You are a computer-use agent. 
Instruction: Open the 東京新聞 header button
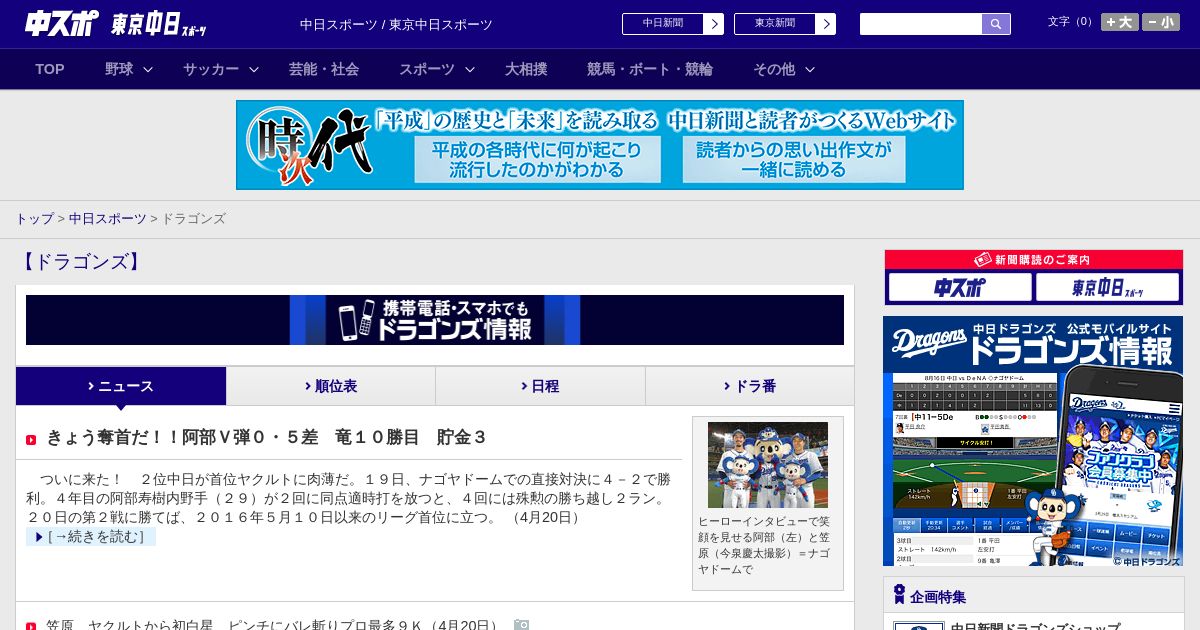tap(784, 24)
